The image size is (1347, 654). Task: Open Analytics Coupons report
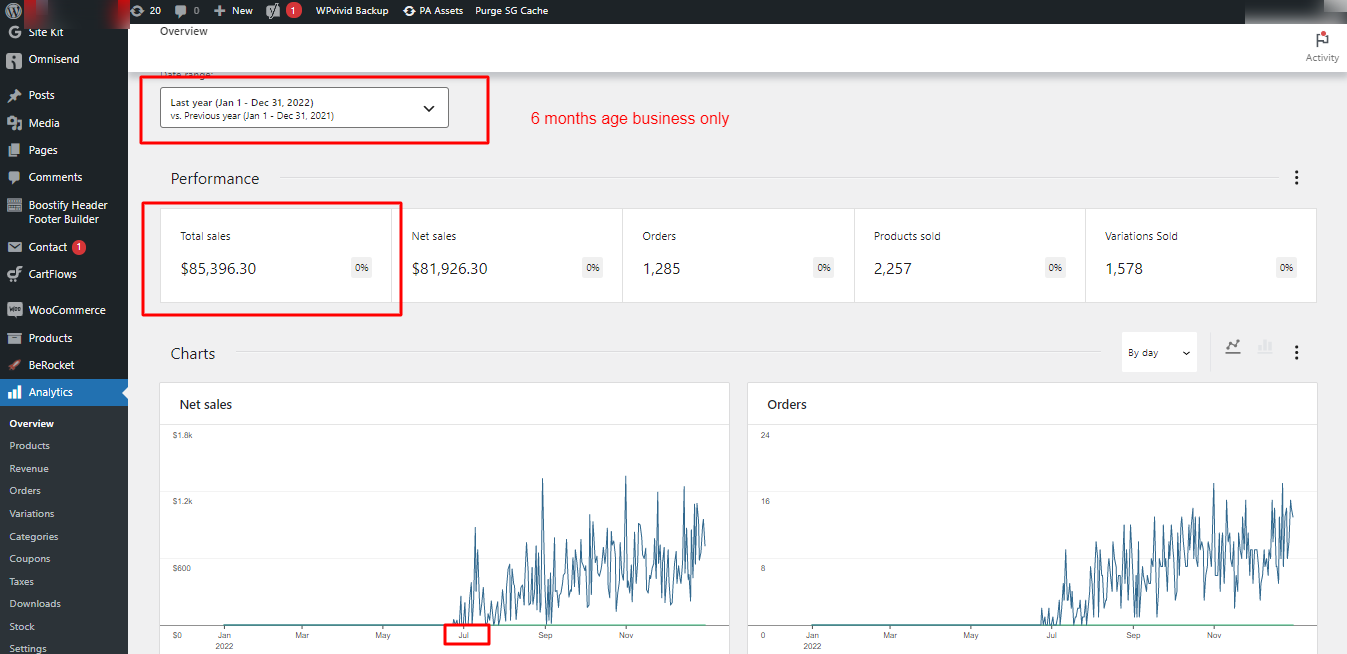30,559
